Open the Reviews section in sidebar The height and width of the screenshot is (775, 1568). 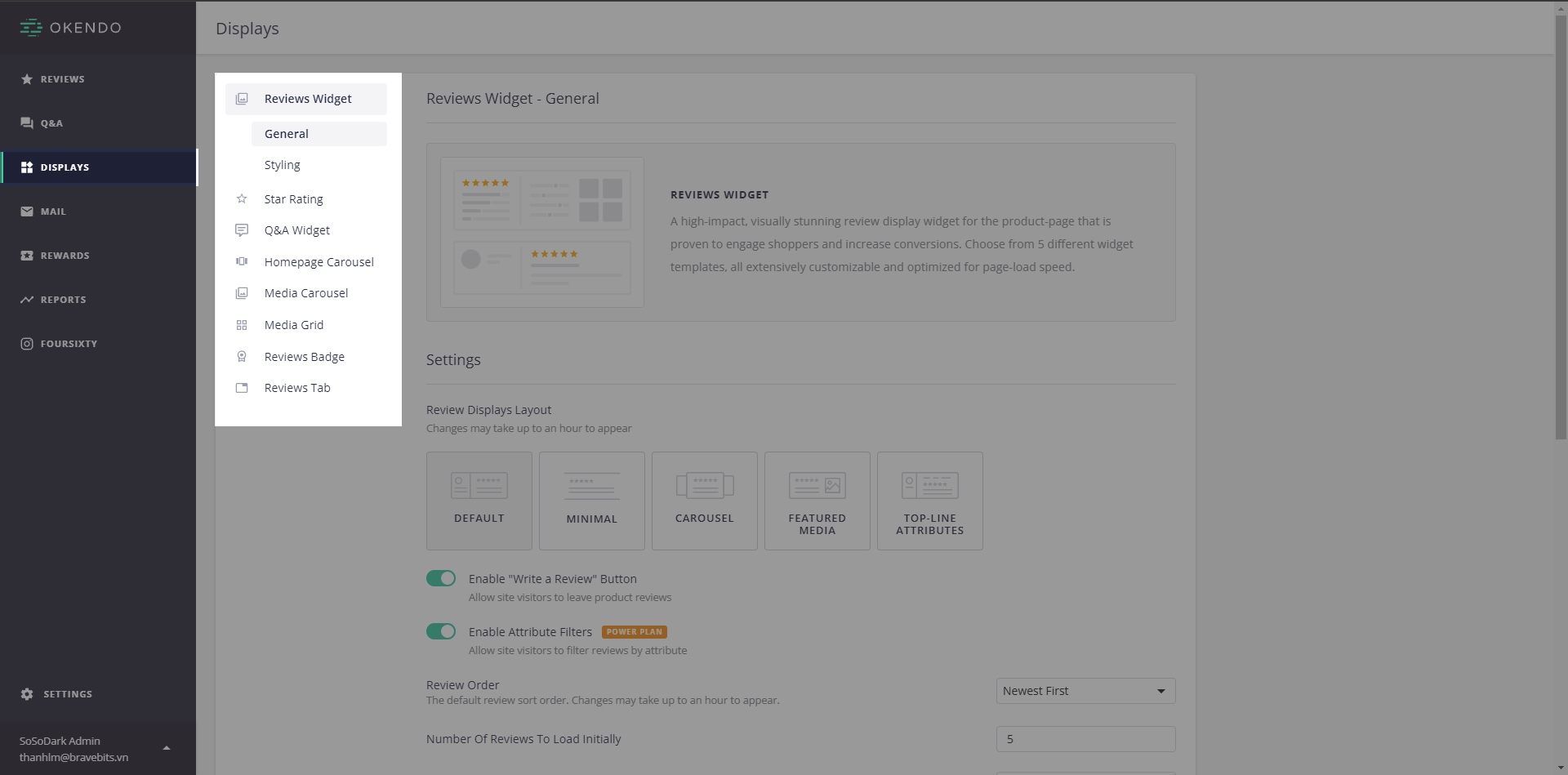(98, 79)
